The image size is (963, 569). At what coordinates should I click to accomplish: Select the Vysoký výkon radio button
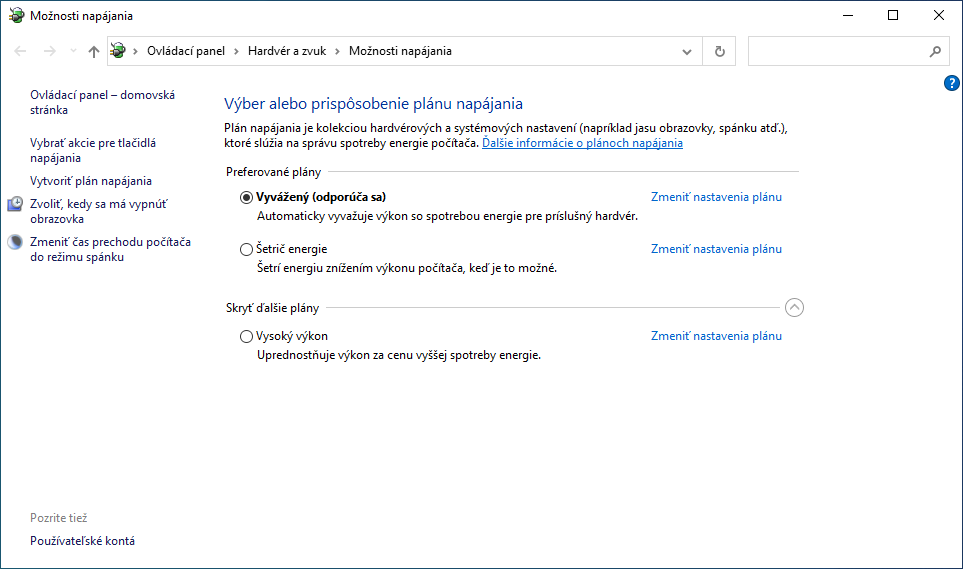(247, 337)
